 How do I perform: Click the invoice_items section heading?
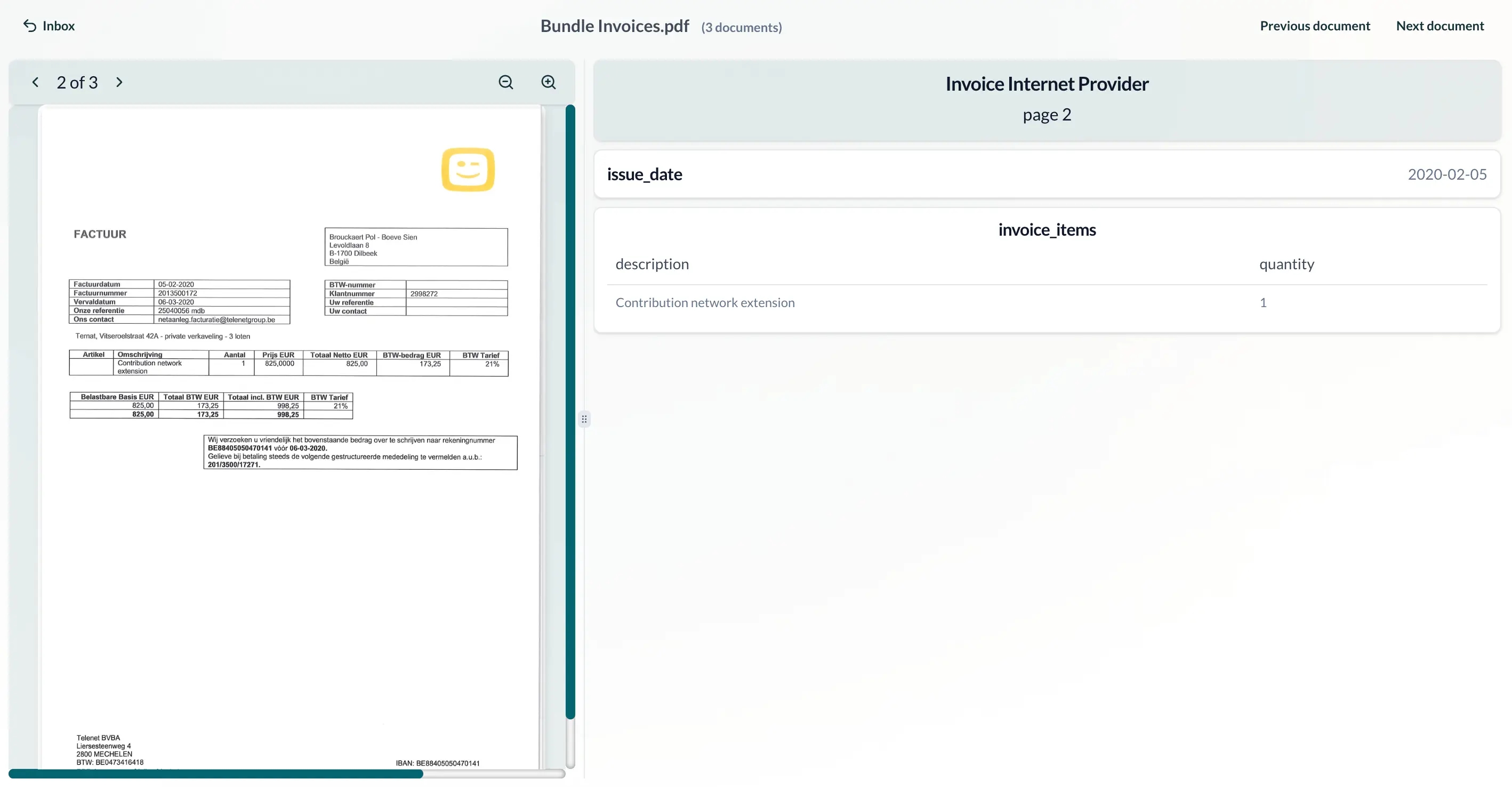click(x=1047, y=230)
